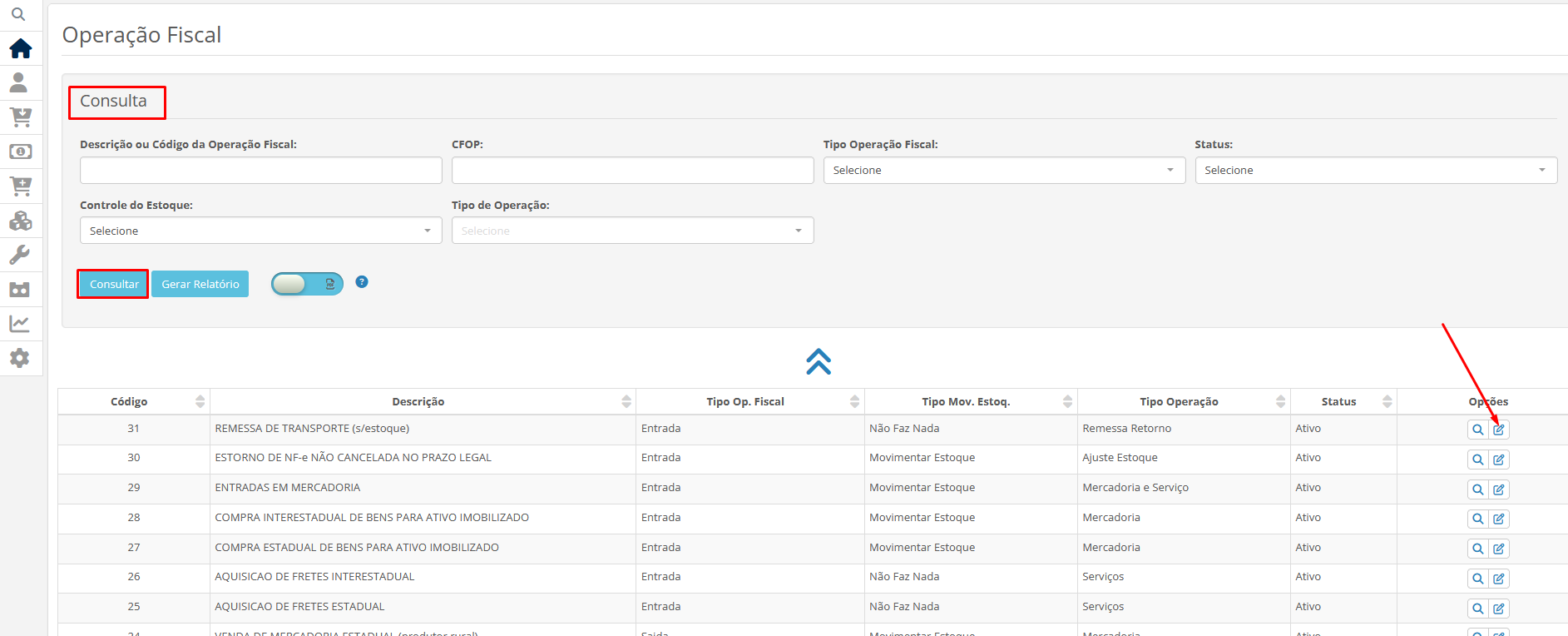The width and height of the screenshot is (1568, 636).
Task: Open the sidebar search icon
Action: [18, 14]
